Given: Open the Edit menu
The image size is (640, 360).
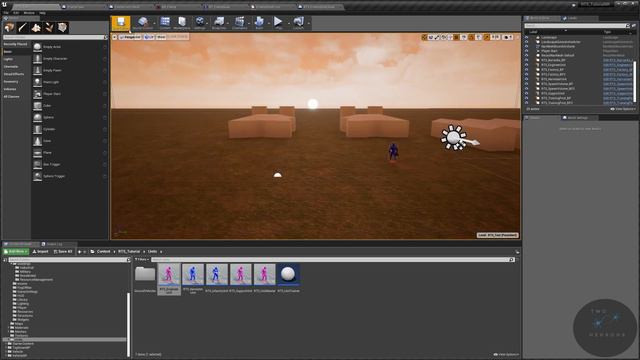Looking at the screenshot, I should coord(16,13).
